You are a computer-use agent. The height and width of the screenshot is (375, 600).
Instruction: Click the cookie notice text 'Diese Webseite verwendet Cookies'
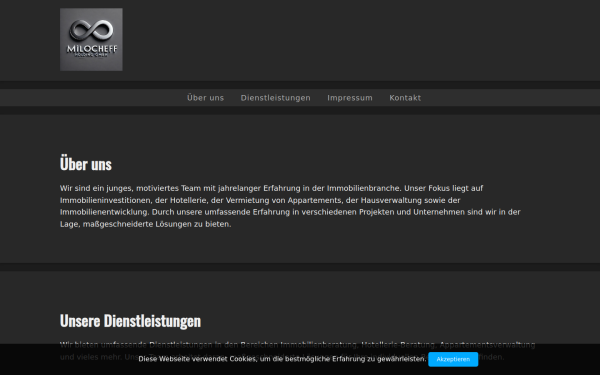click(x=282, y=359)
